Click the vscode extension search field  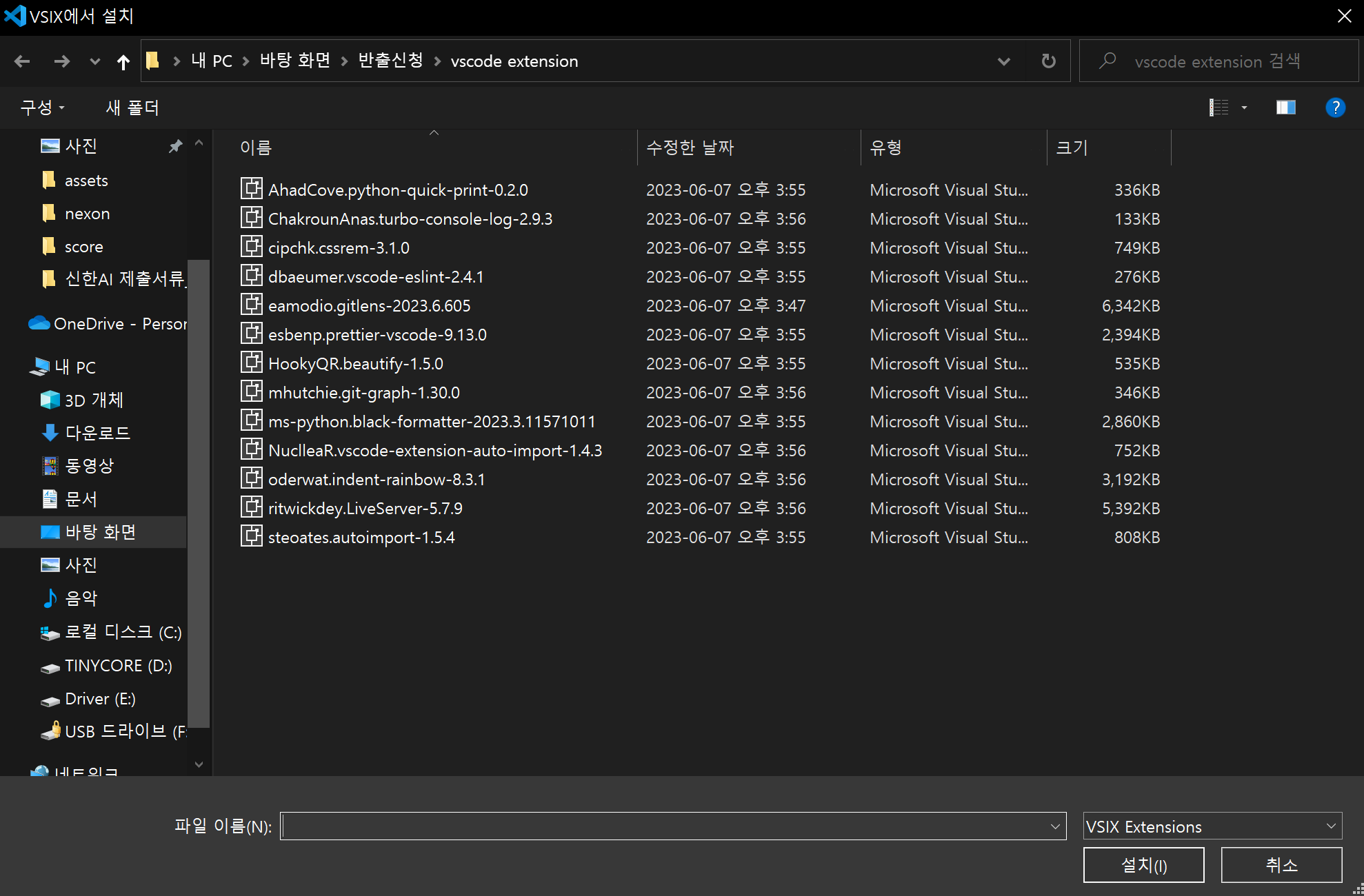pyautogui.click(x=1218, y=61)
